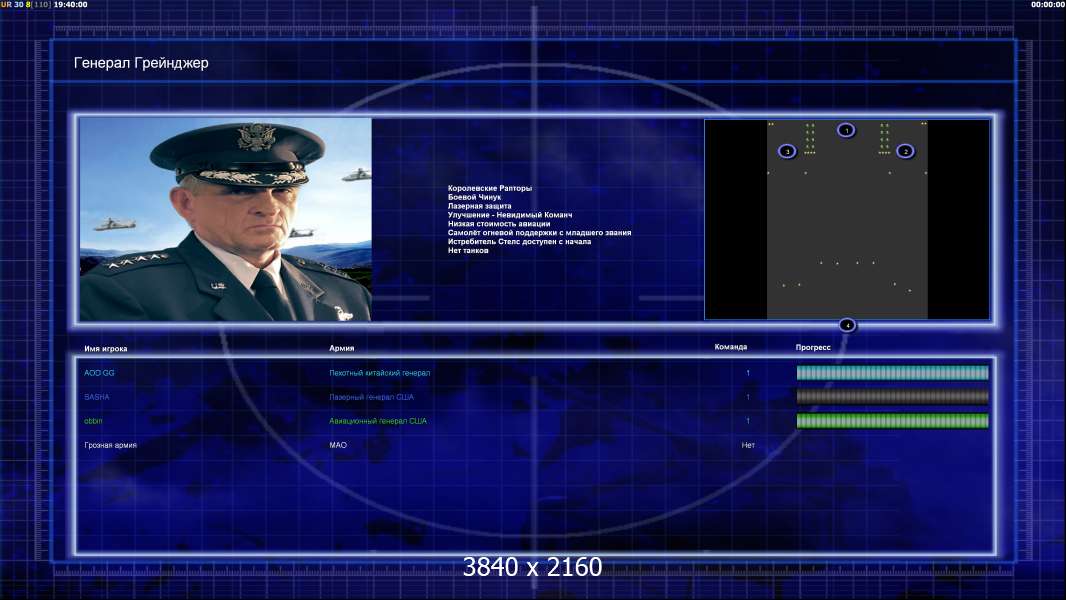Click obbin's green progress bar
1066x600 pixels.
coord(892,421)
